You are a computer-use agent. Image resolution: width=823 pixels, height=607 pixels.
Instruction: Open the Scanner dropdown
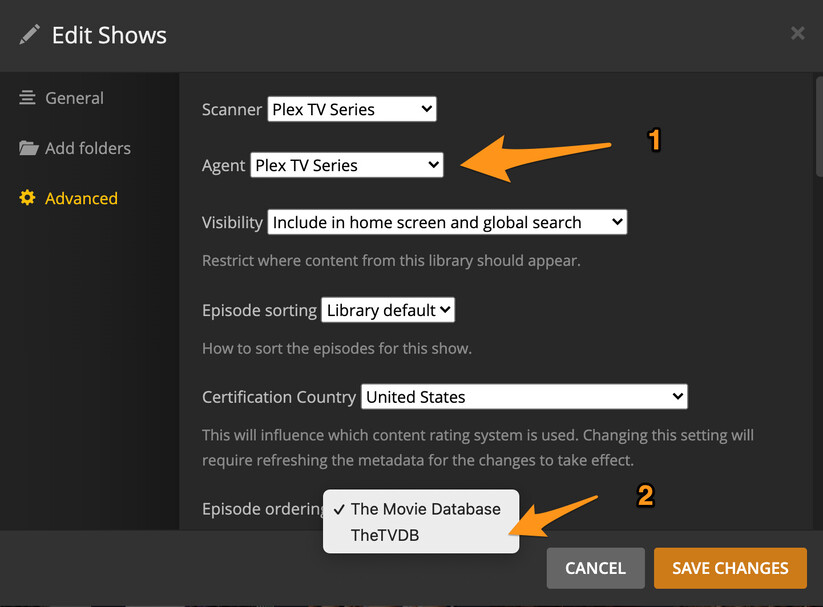[352, 109]
